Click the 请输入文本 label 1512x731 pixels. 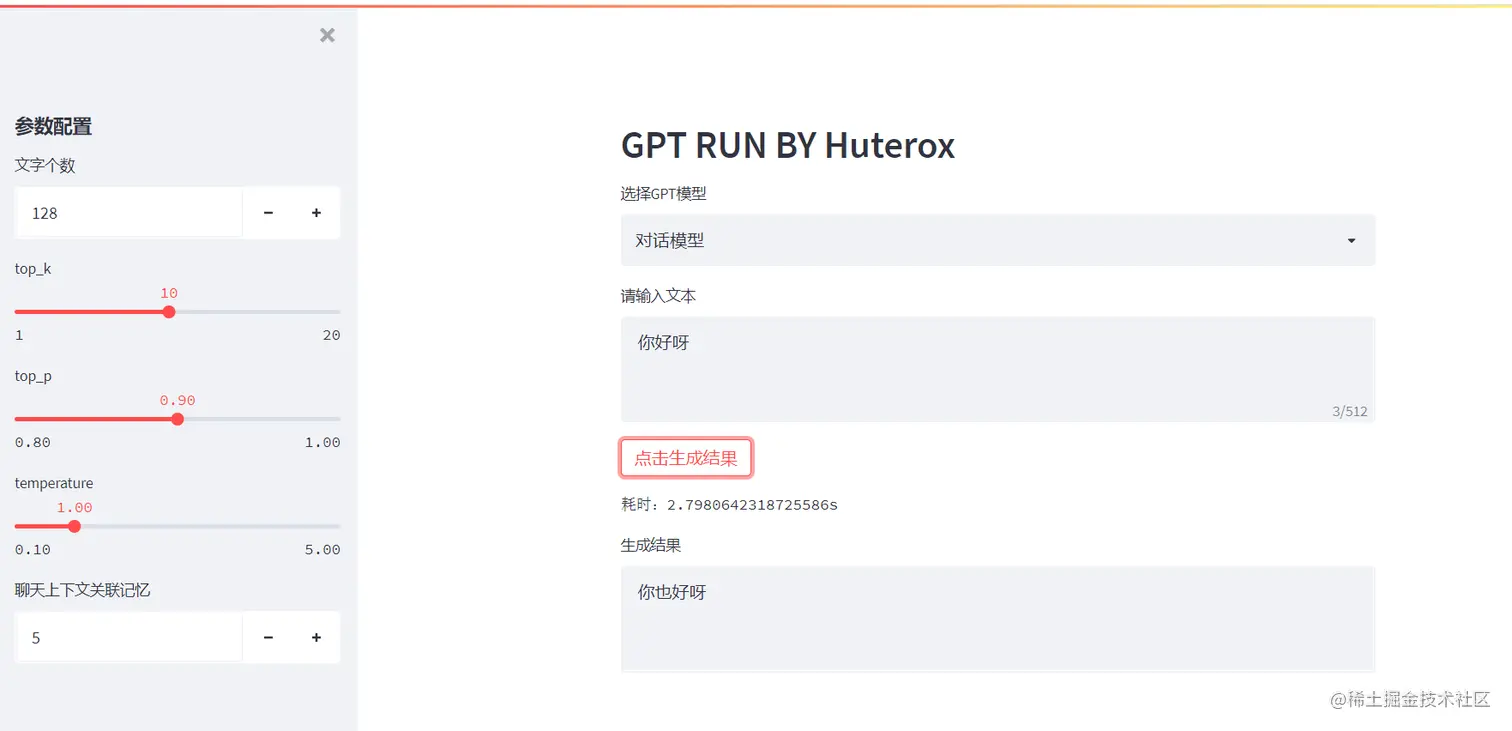pos(658,296)
